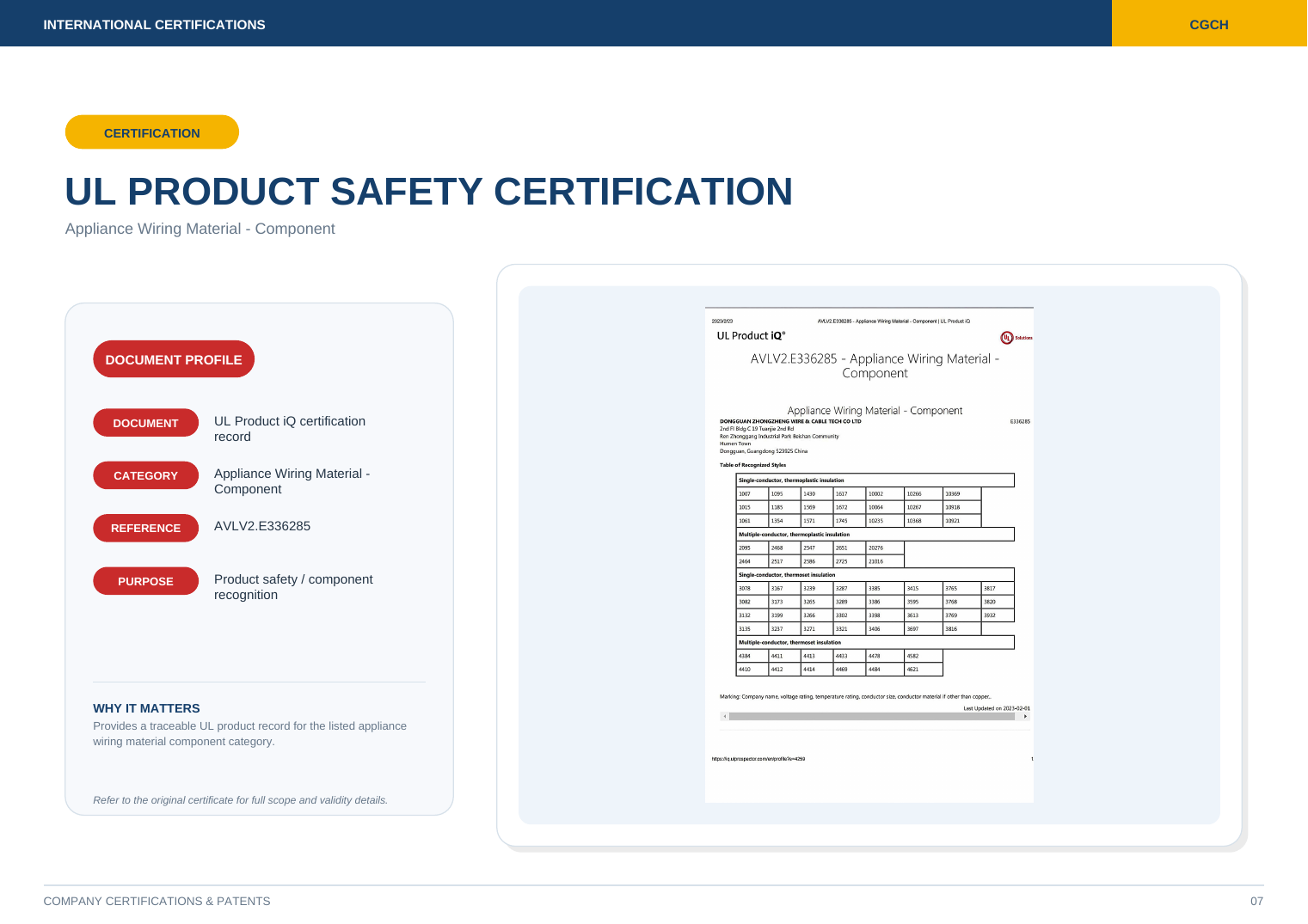Image resolution: width=1308 pixels, height=924 pixels.
Task: Click the subtitle under the main title
Action: [x=200, y=229]
